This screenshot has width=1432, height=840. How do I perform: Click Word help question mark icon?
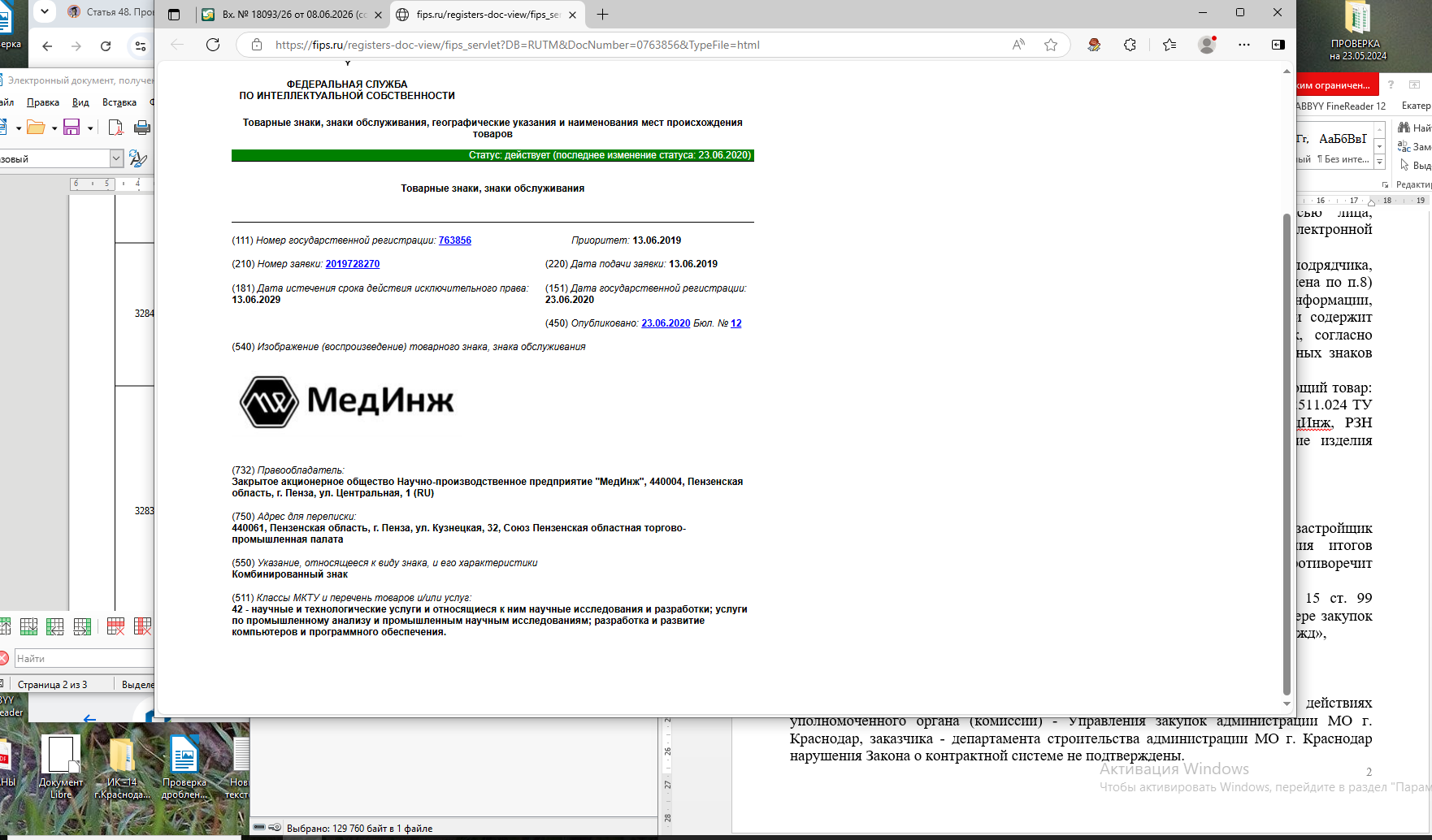click(x=1391, y=84)
